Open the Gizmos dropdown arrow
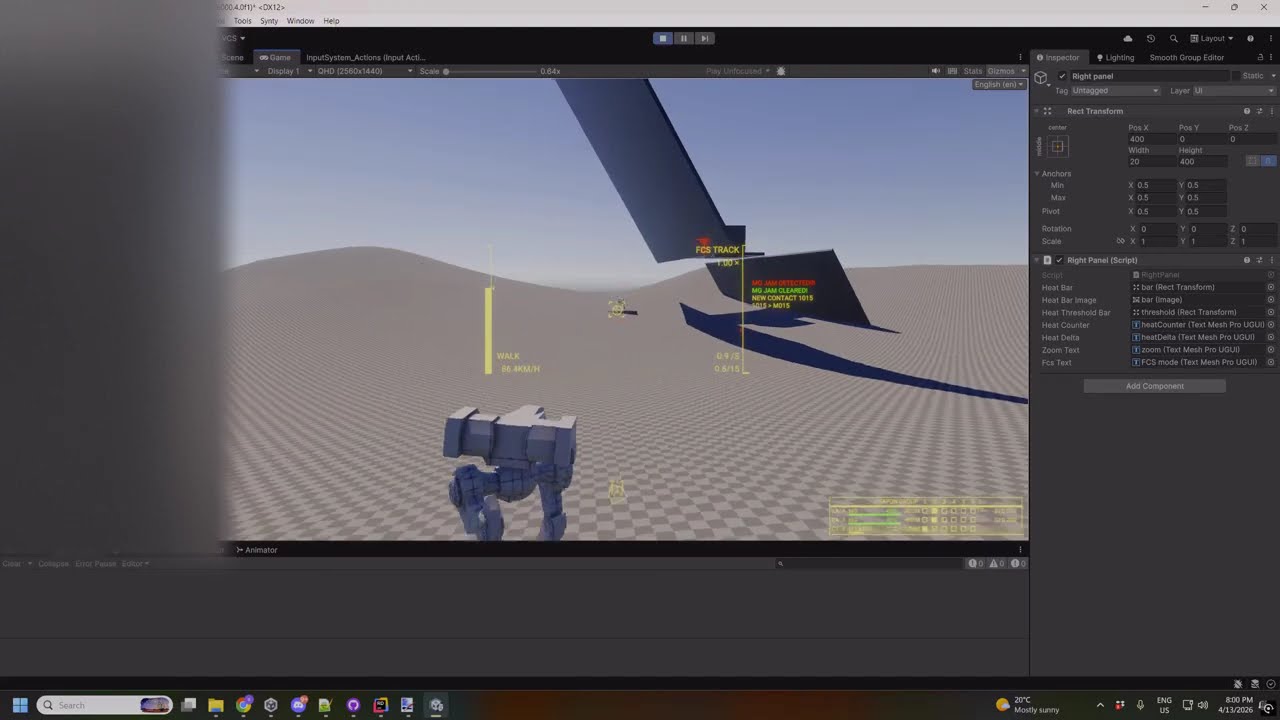Viewport: 1280px width, 720px height. coord(1021,71)
